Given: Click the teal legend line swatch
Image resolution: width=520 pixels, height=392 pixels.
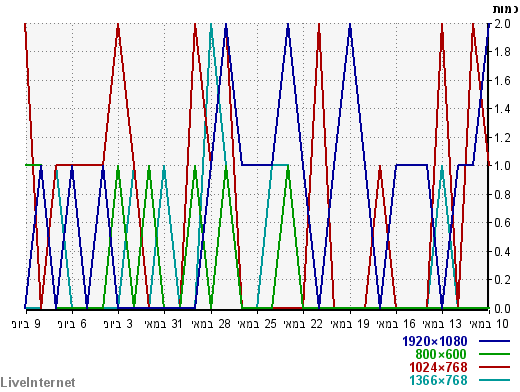Looking at the screenshot, I should point(494,380).
